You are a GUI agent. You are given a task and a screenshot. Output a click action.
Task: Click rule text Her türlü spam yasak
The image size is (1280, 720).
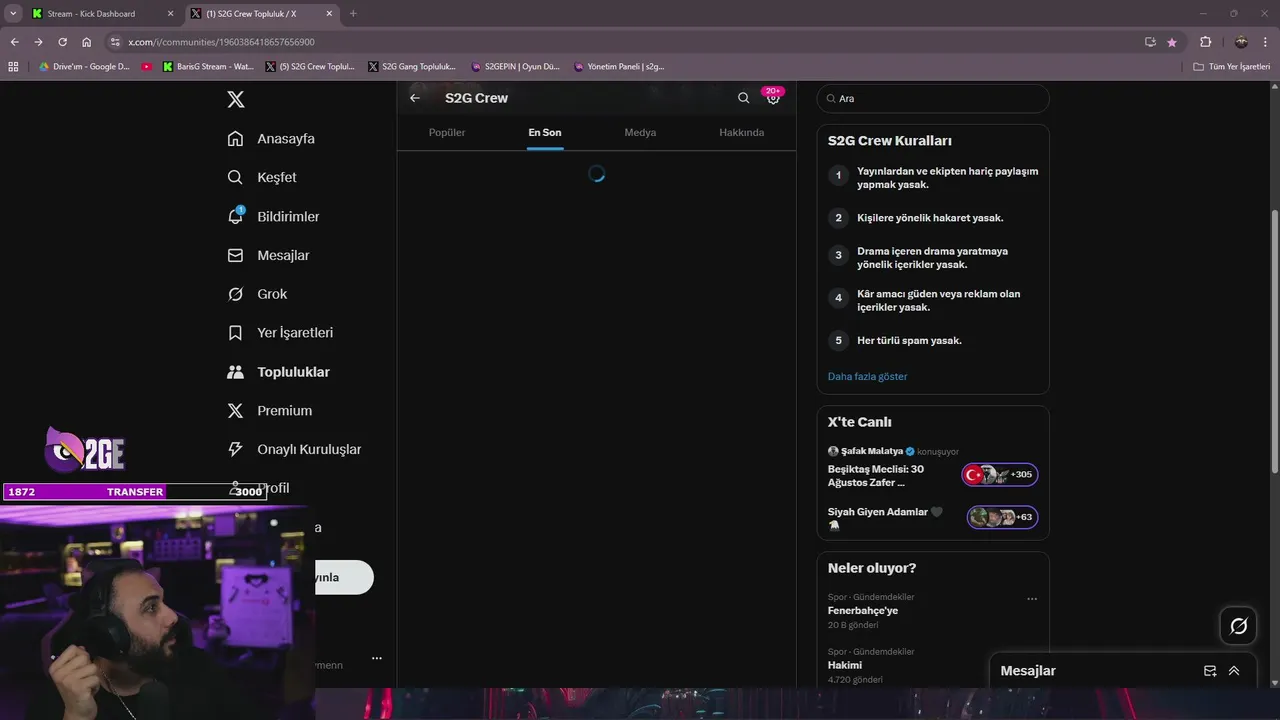(909, 340)
